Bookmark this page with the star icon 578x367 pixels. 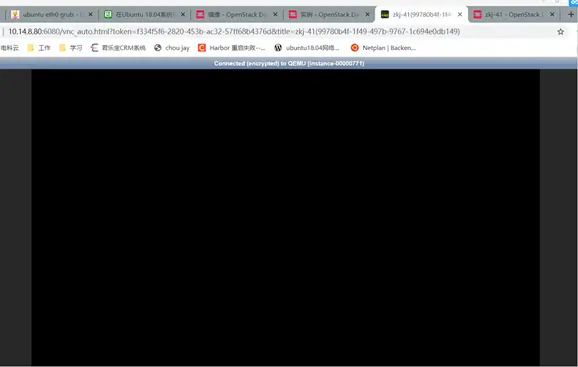click(x=561, y=32)
